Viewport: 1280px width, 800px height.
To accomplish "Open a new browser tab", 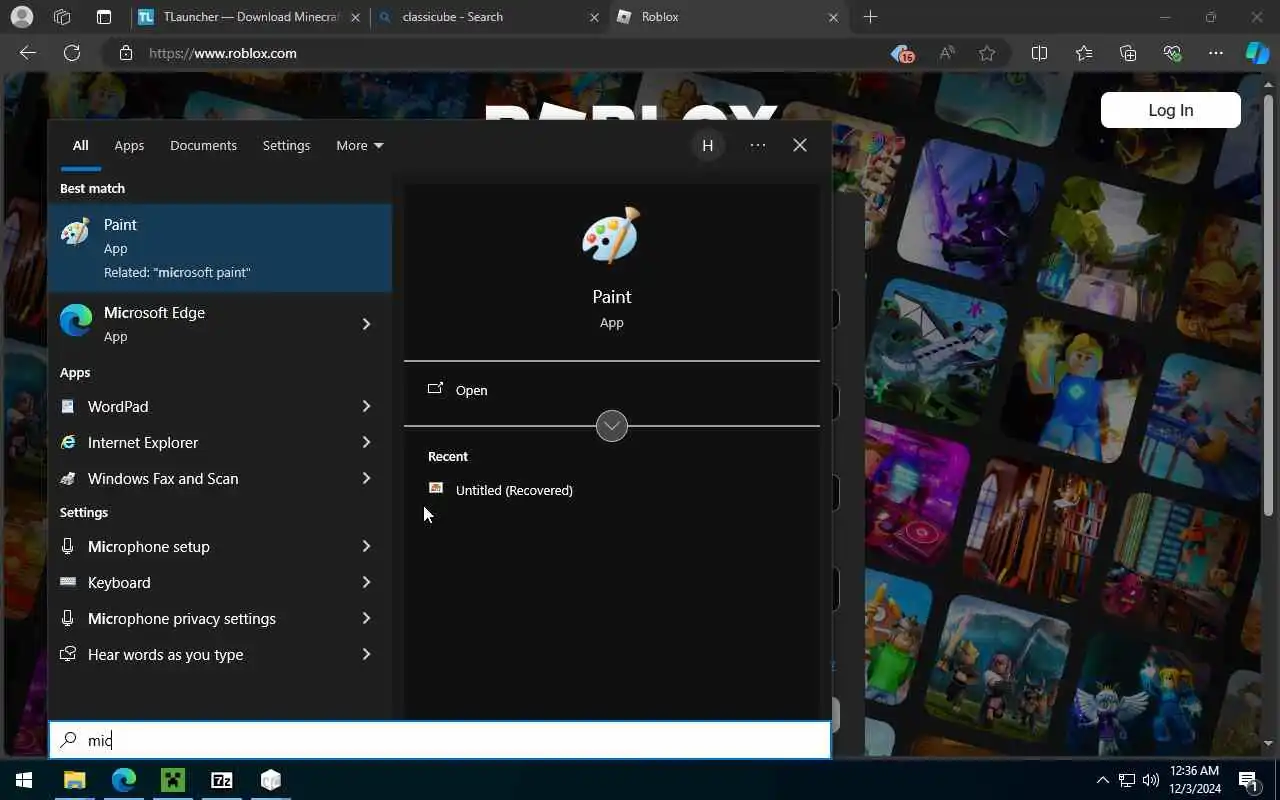I will [x=870, y=17].
